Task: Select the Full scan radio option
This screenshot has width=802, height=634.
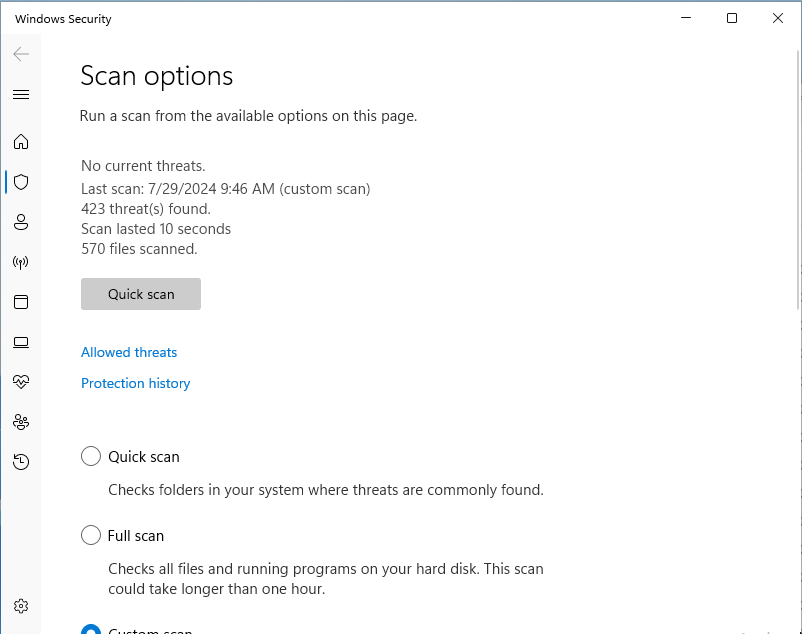Action: click(91, 535)
